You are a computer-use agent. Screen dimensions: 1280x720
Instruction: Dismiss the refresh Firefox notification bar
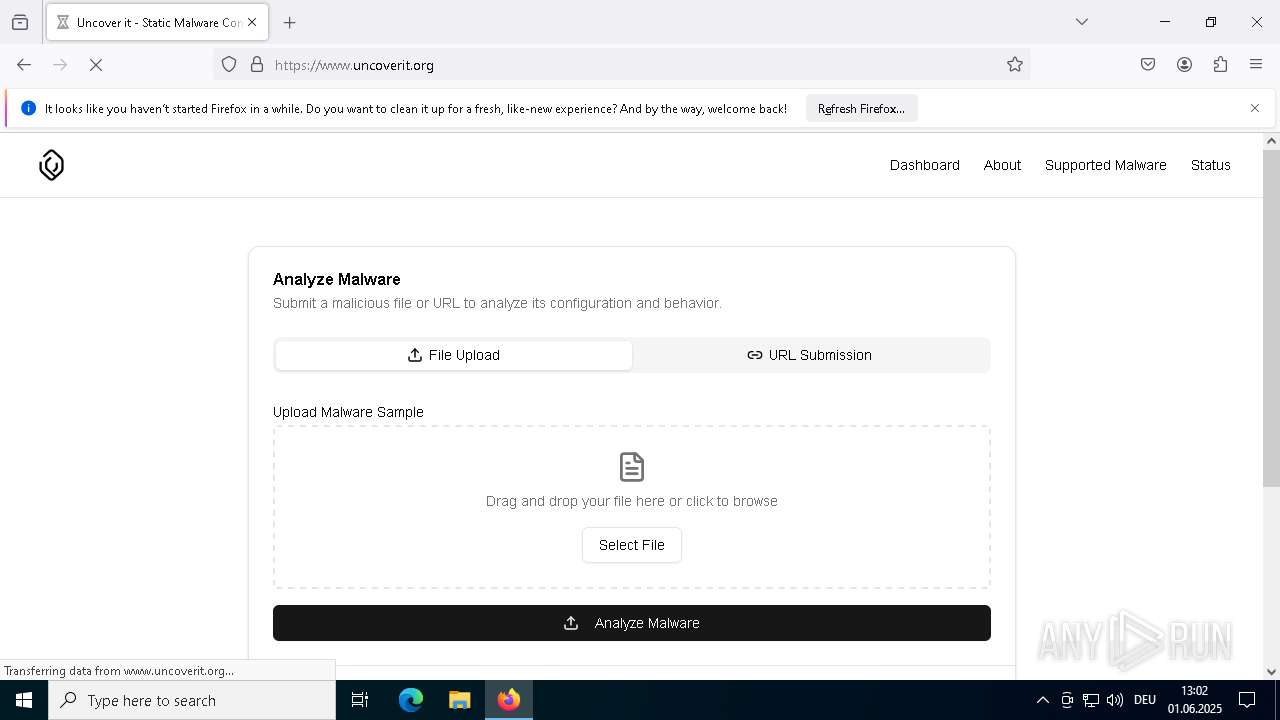click(1255, 108)
